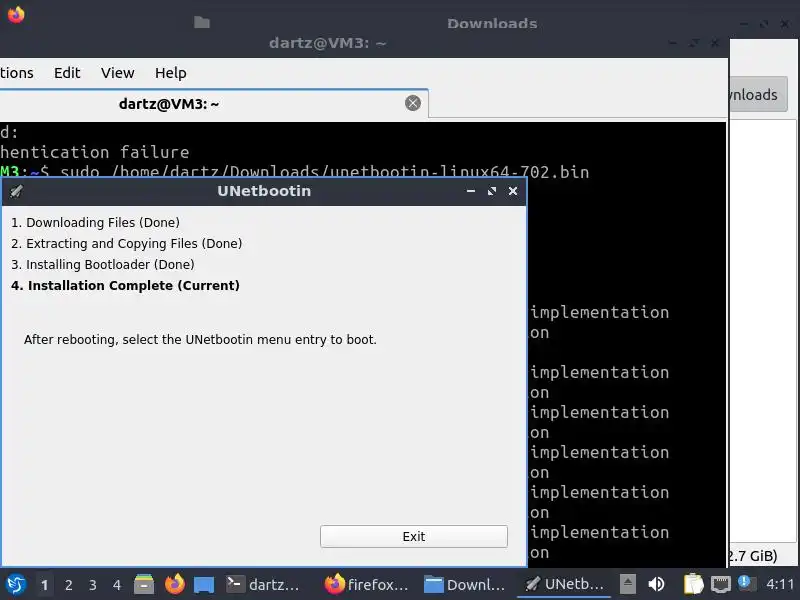Click the 4:11 panel clock

click(x=780, y=584)
